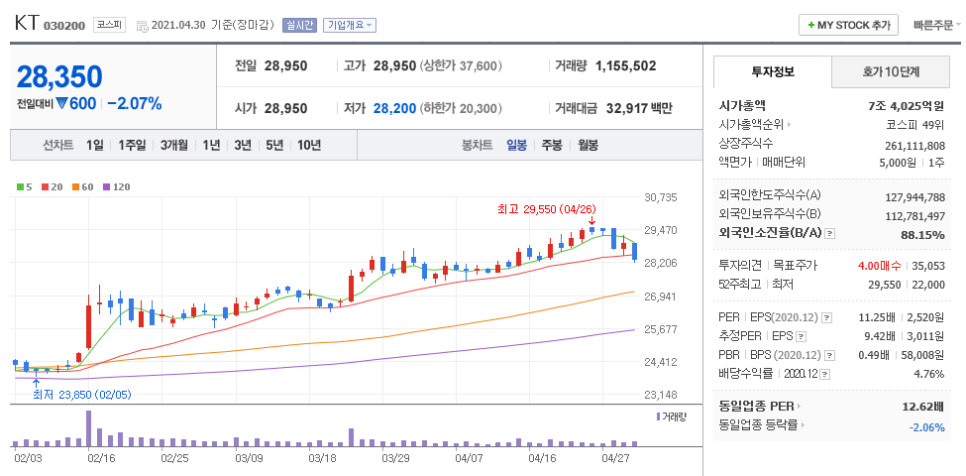Click the 저가 value 28,200
This screenshot has height=476, width=966.
click(394, 108)
